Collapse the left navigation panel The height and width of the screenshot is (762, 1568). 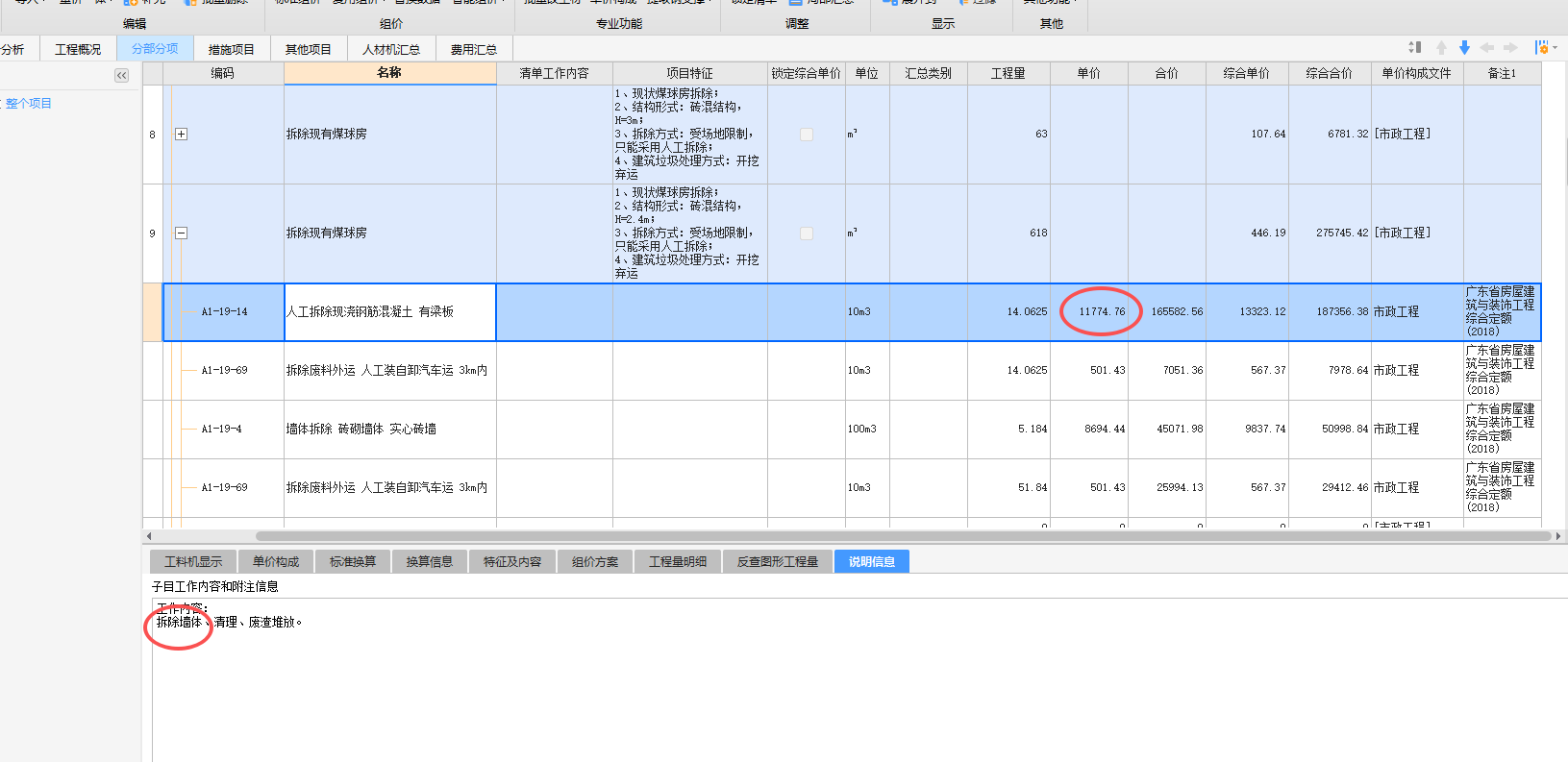point(121,75)
